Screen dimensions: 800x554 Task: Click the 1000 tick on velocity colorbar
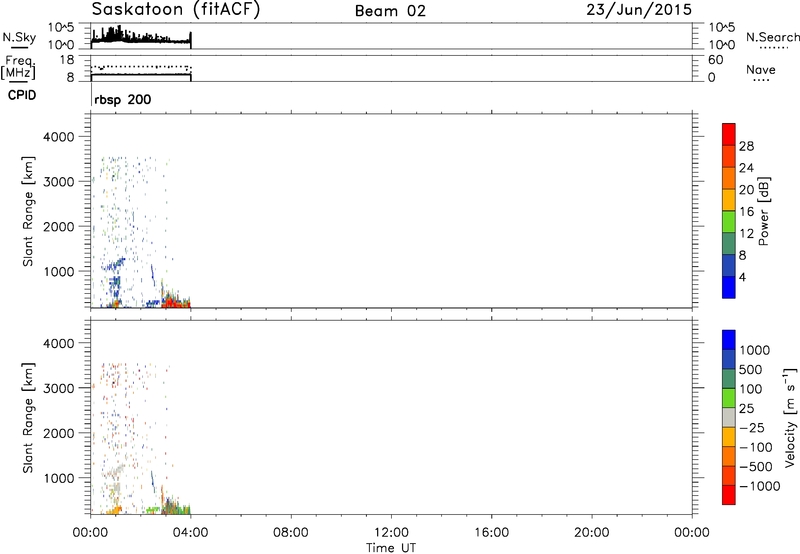click(755, 350)
